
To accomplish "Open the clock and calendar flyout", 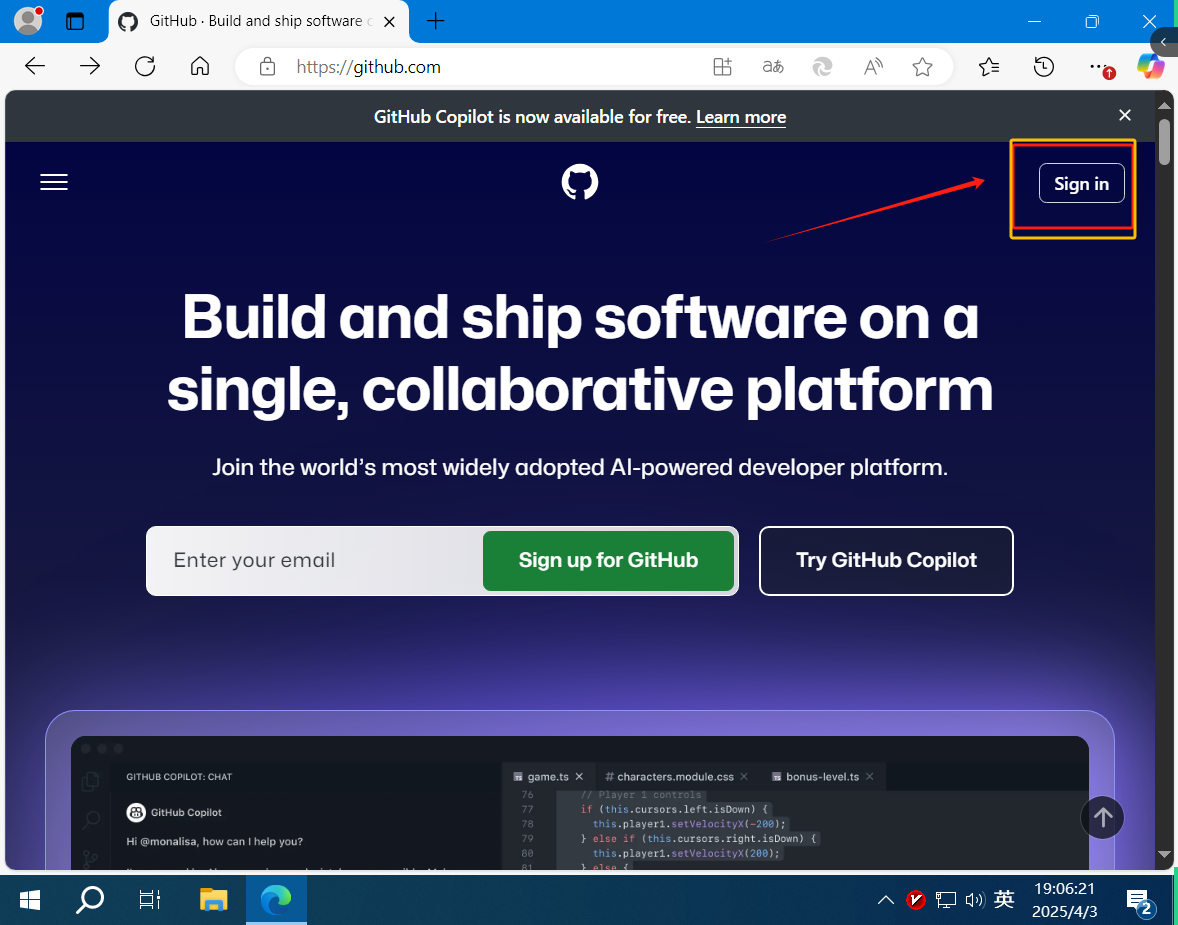I will click(1065, 900).
